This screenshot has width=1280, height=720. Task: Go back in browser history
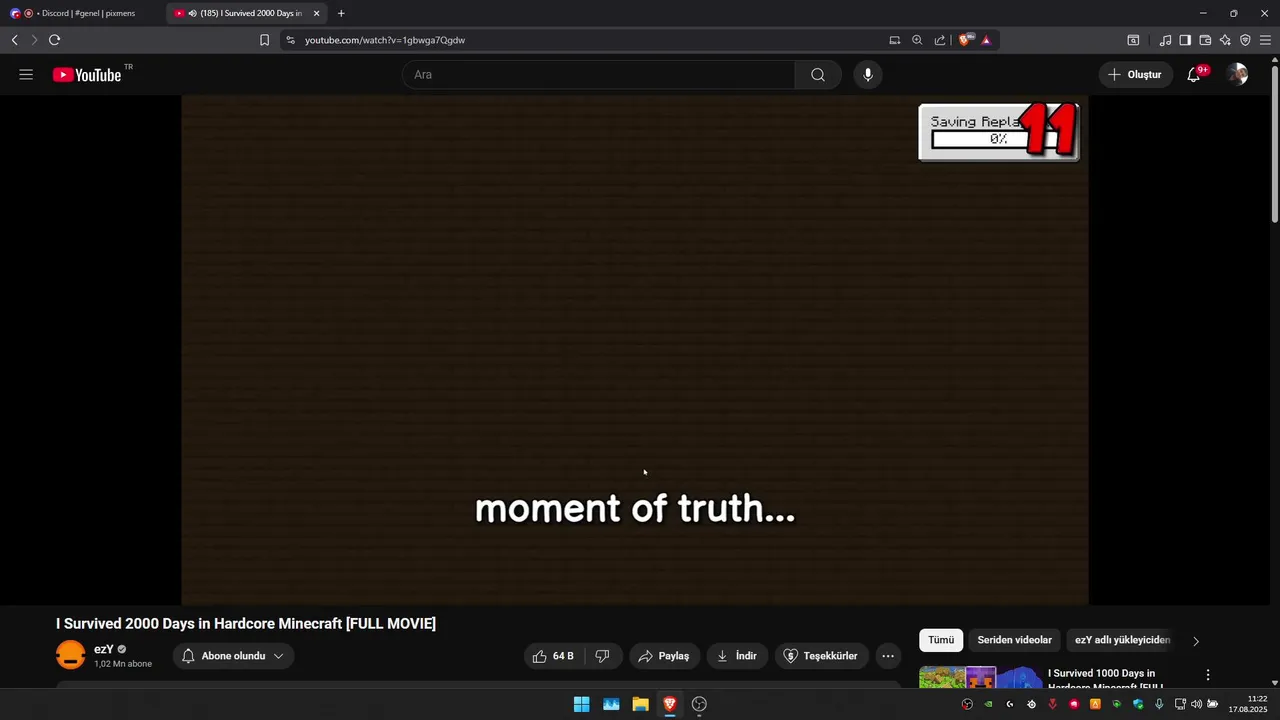(x=15, y=40)
